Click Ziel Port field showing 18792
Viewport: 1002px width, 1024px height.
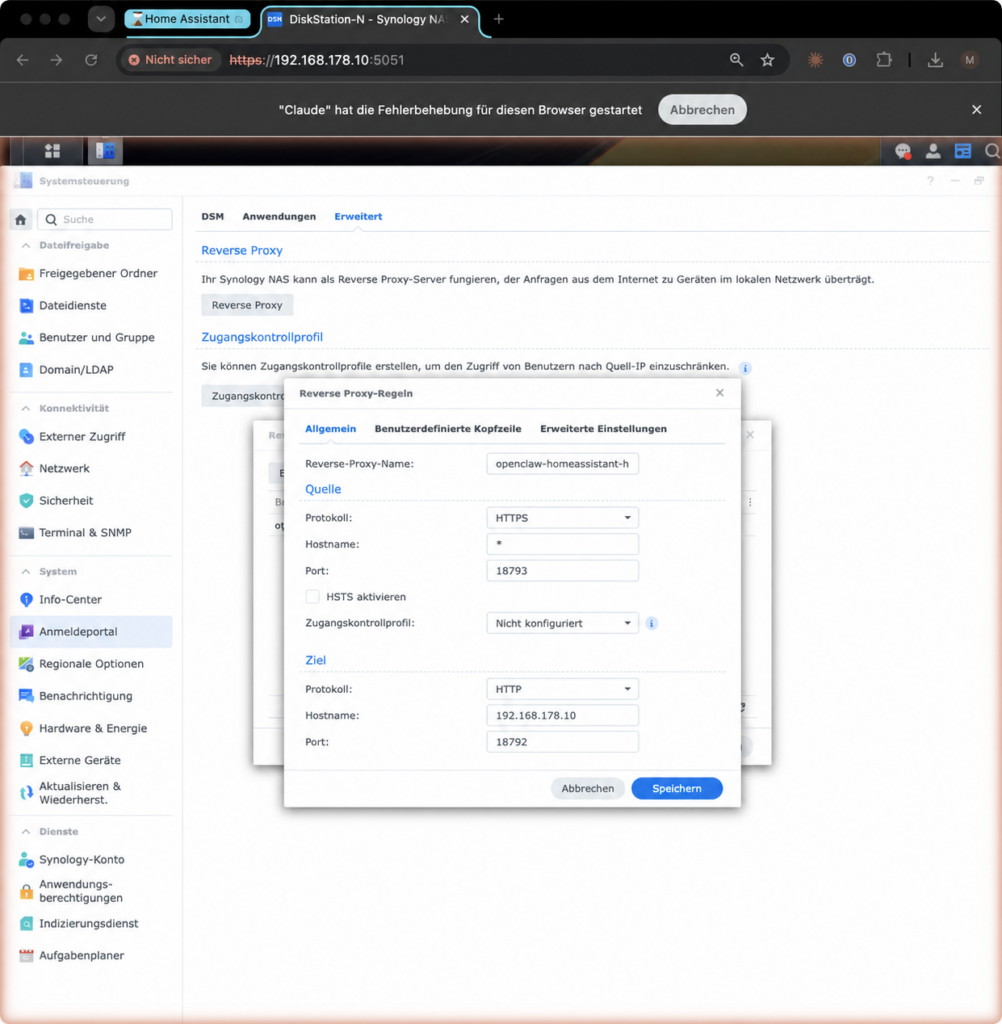[562, 742]
